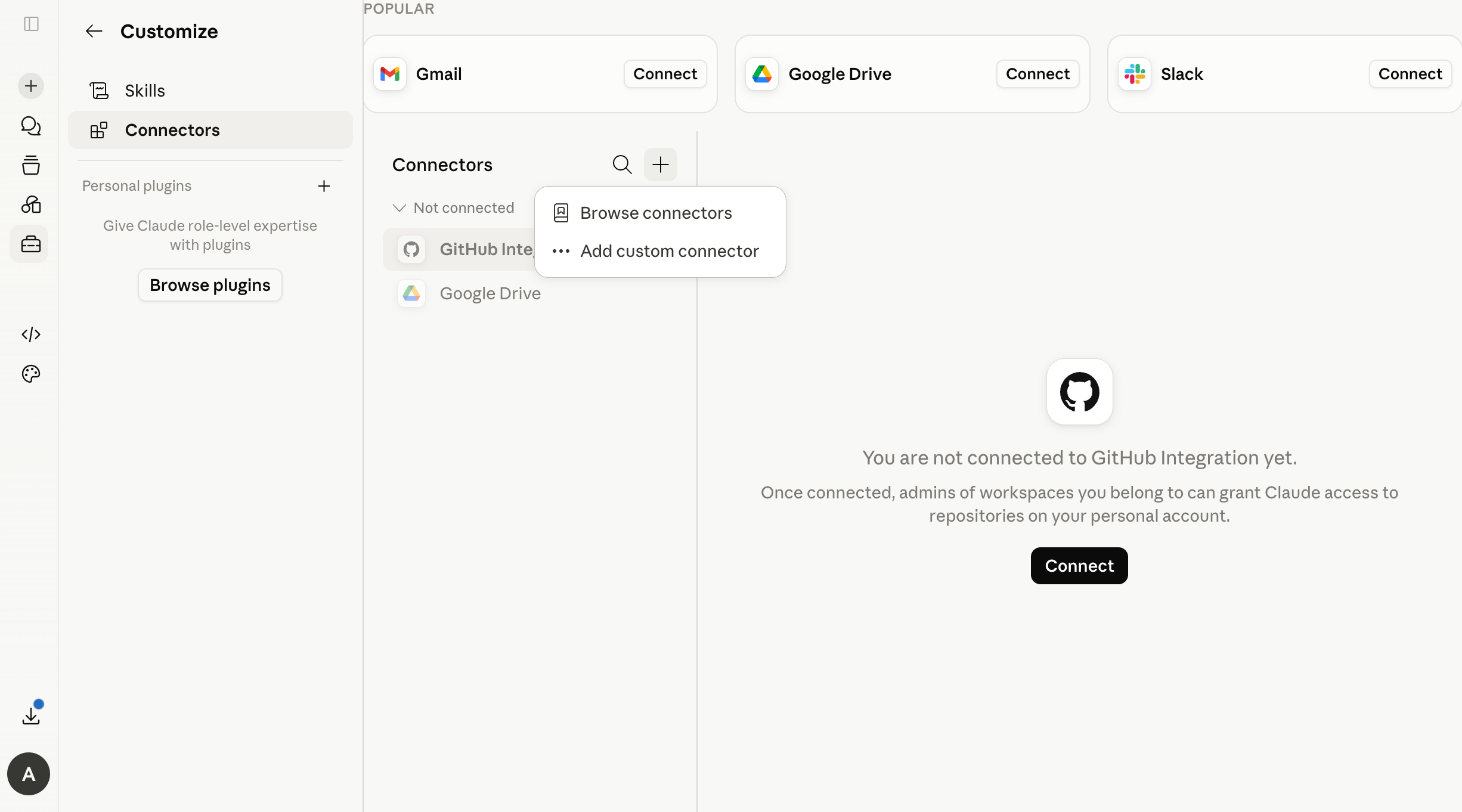Search connectors with magnifier icon
The image size is (1462, 812).
point(622,165)
